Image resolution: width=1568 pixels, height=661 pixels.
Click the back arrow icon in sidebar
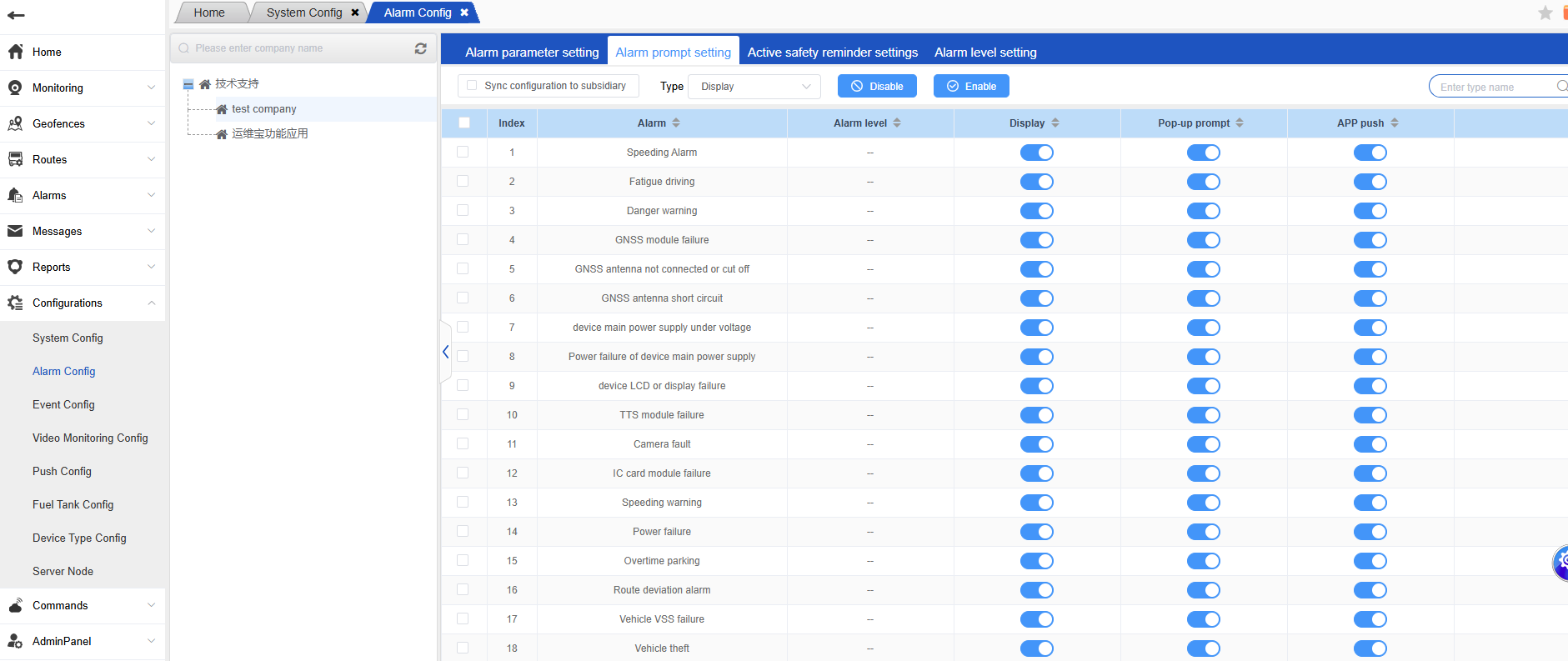click(x=16, y=15)
